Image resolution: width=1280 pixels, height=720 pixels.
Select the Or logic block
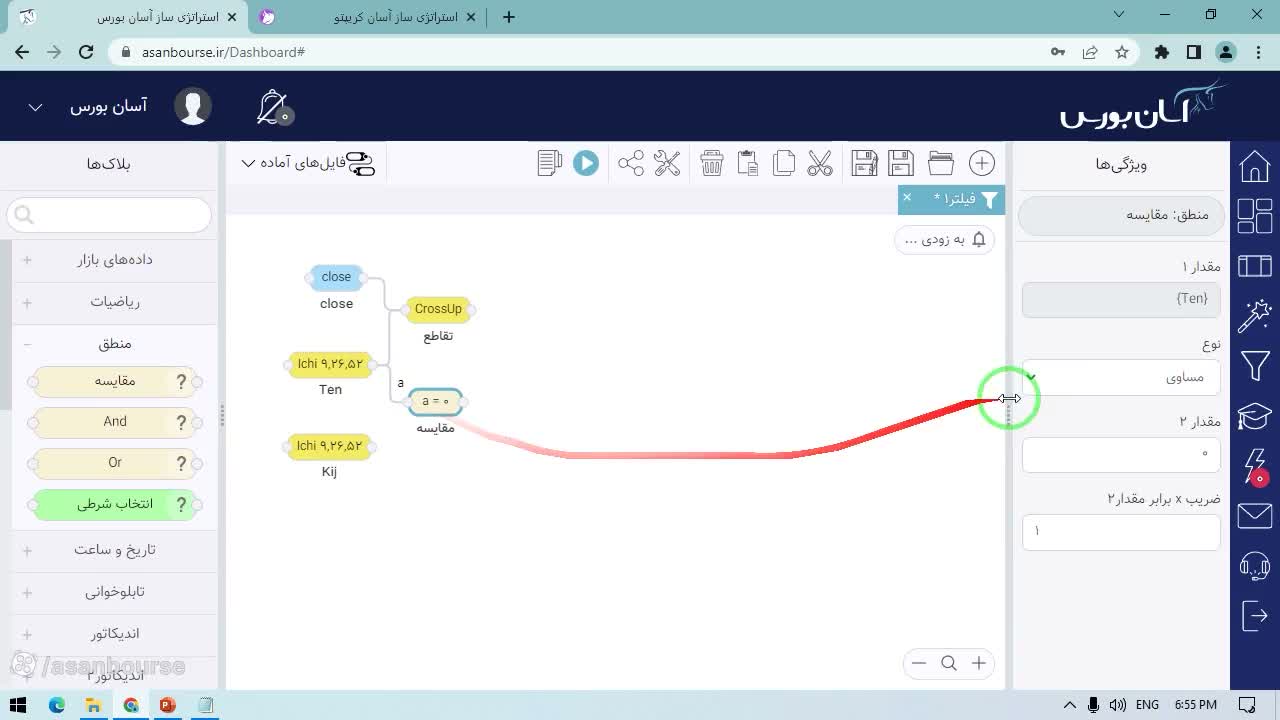[x=115, y=463]
